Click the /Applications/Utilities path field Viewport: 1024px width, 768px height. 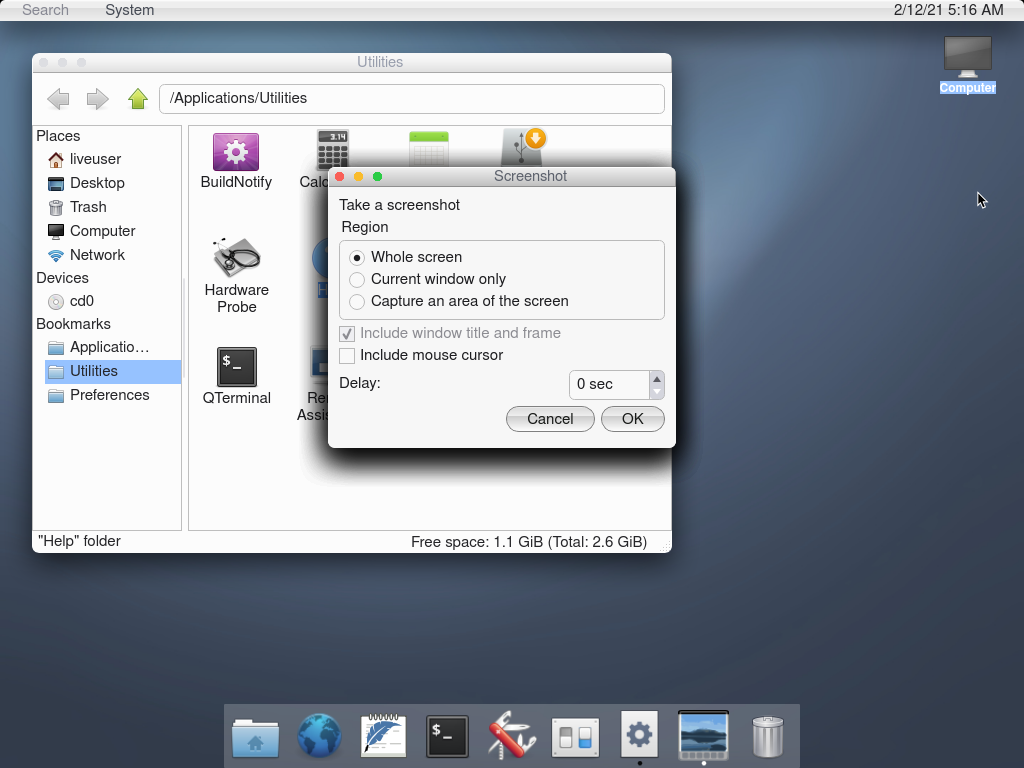(411, 99)
